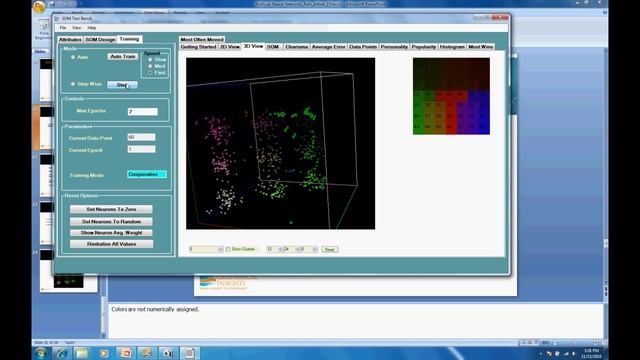Open the SOM Test Bench taskbar icon

coord(189,353)
